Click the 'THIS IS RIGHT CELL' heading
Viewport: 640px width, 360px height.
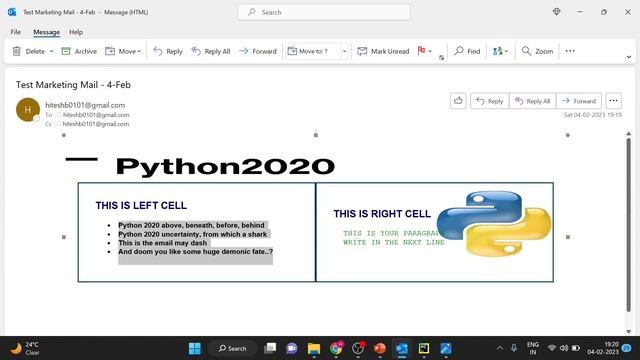coord(382,213)
